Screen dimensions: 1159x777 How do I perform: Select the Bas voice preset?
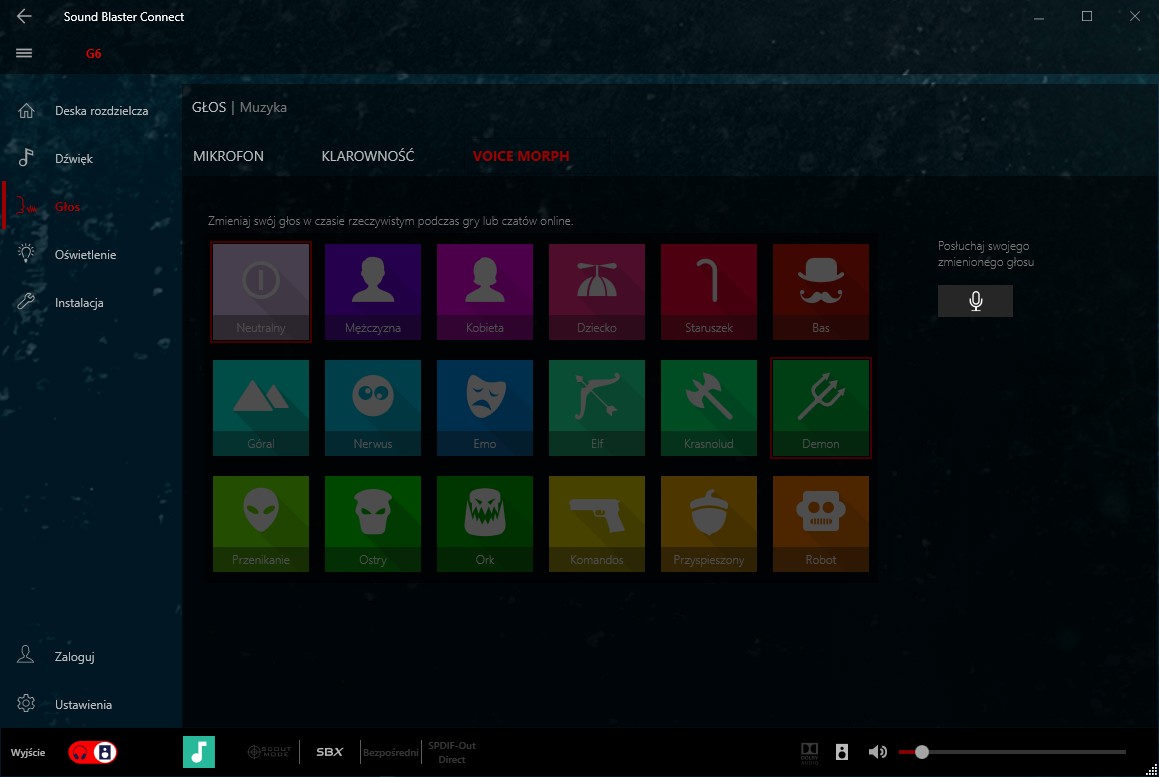pos(820,292)
